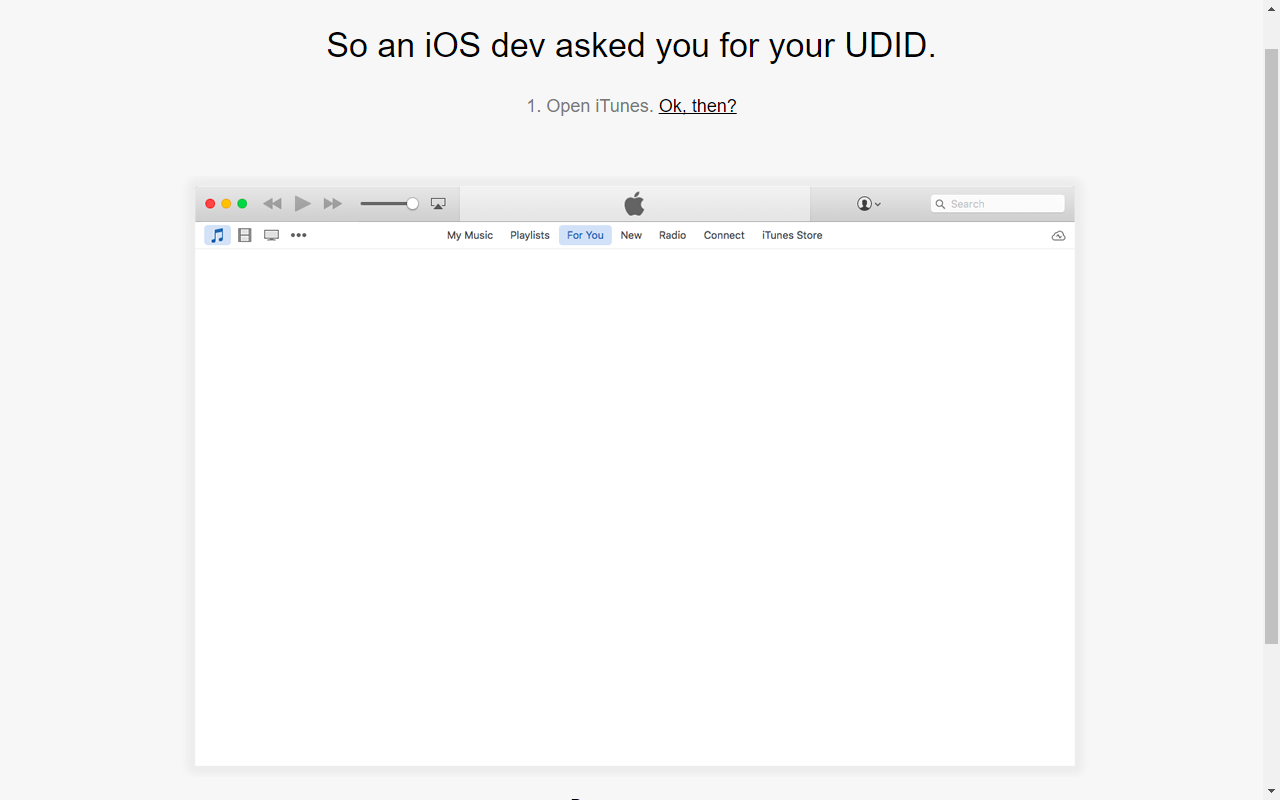
Task: Click the Apple logo display
Action: coord(634,204)
